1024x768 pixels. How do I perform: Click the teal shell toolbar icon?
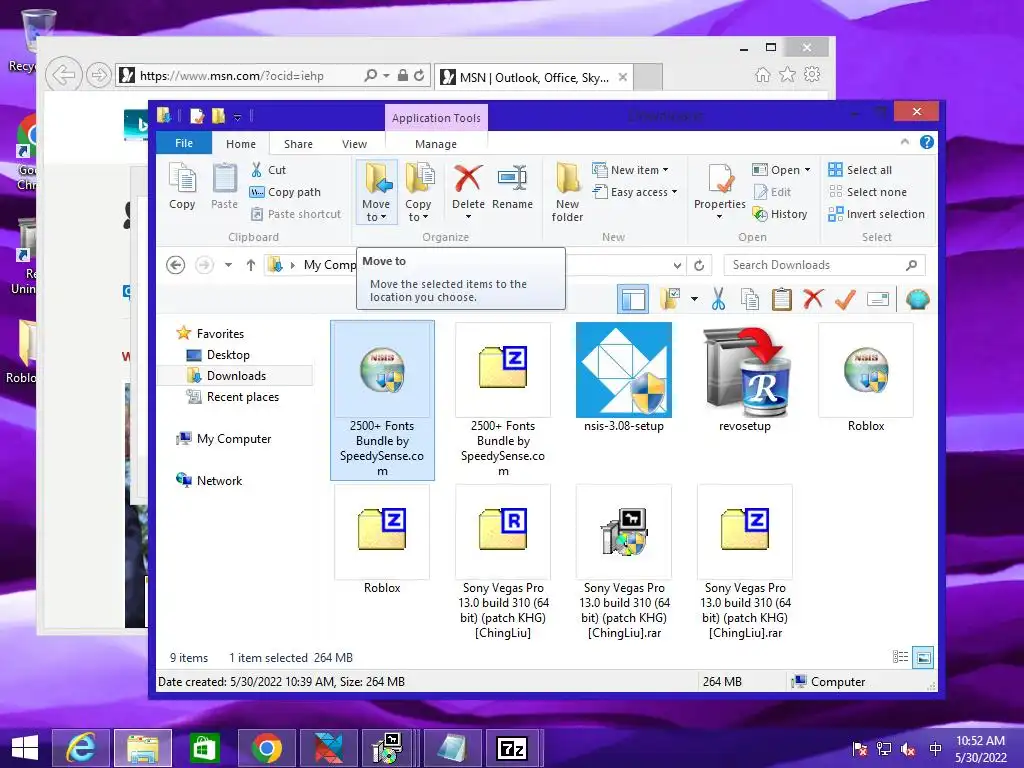918,300
